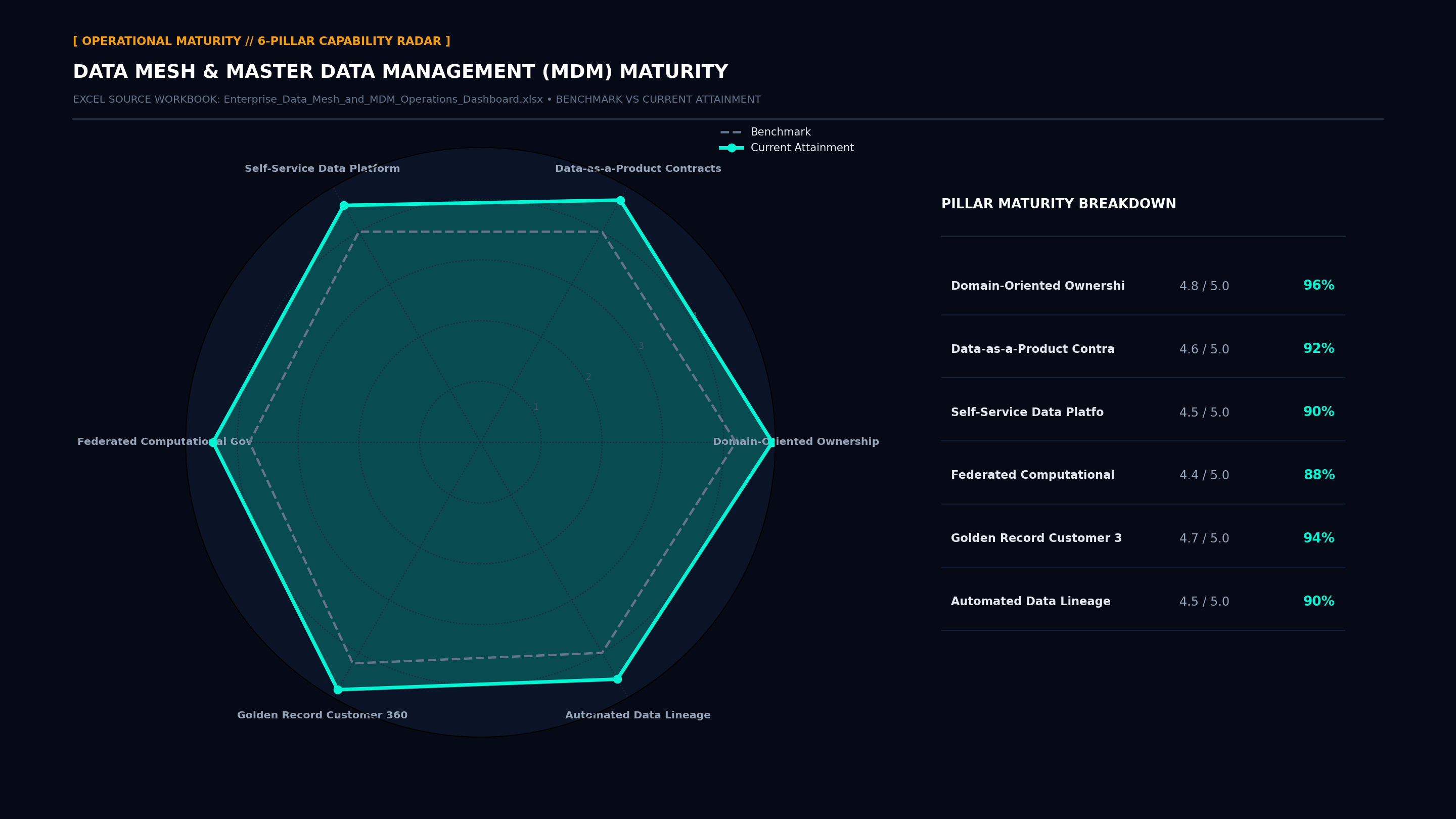The image size is (1456, 819).
Task: Click the 94% value
Action: point(1318,538)
